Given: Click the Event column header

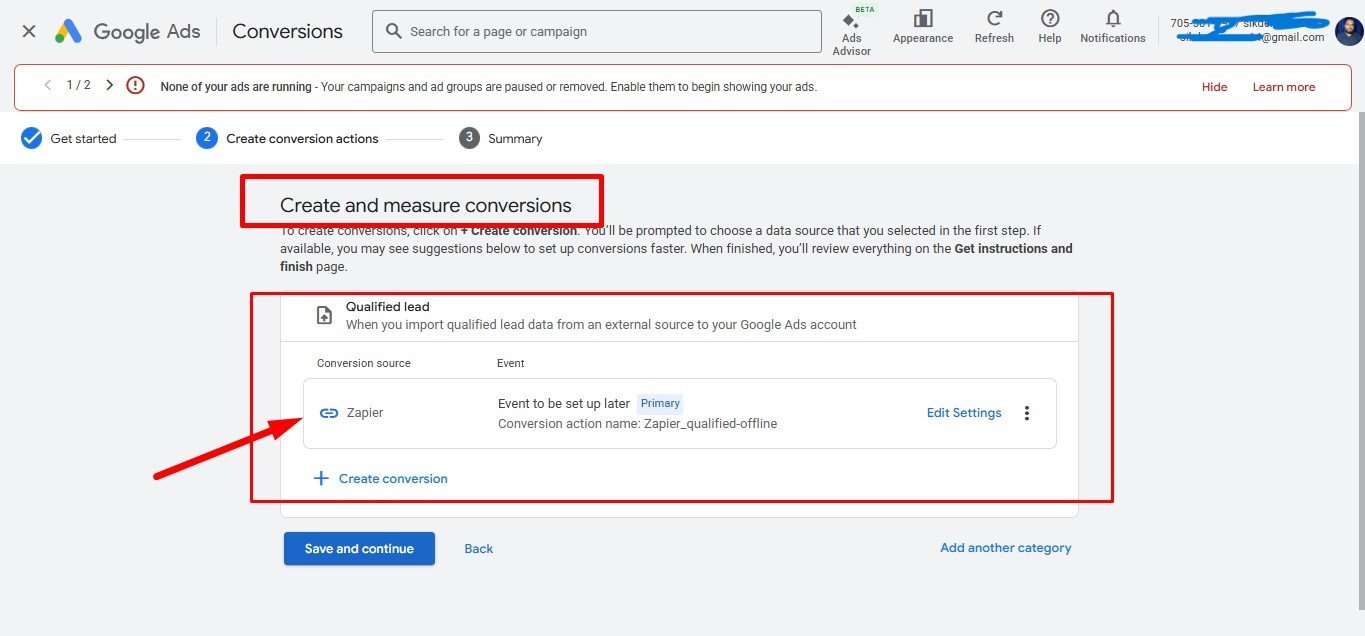Looking at the screenshot, I should pyautogui.click(x=511, y=363).
